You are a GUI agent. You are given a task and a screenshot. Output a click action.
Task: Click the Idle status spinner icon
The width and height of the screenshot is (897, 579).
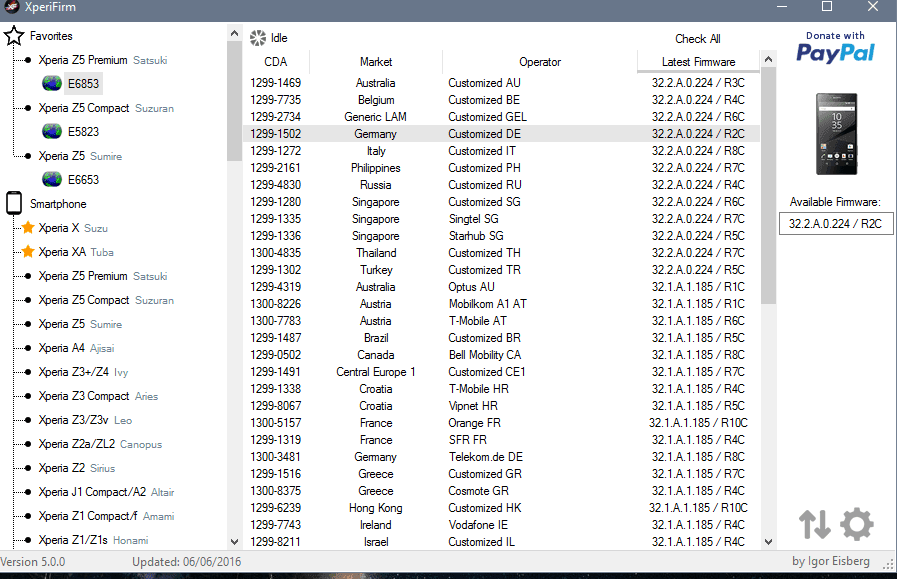click(x=258, y=38)
